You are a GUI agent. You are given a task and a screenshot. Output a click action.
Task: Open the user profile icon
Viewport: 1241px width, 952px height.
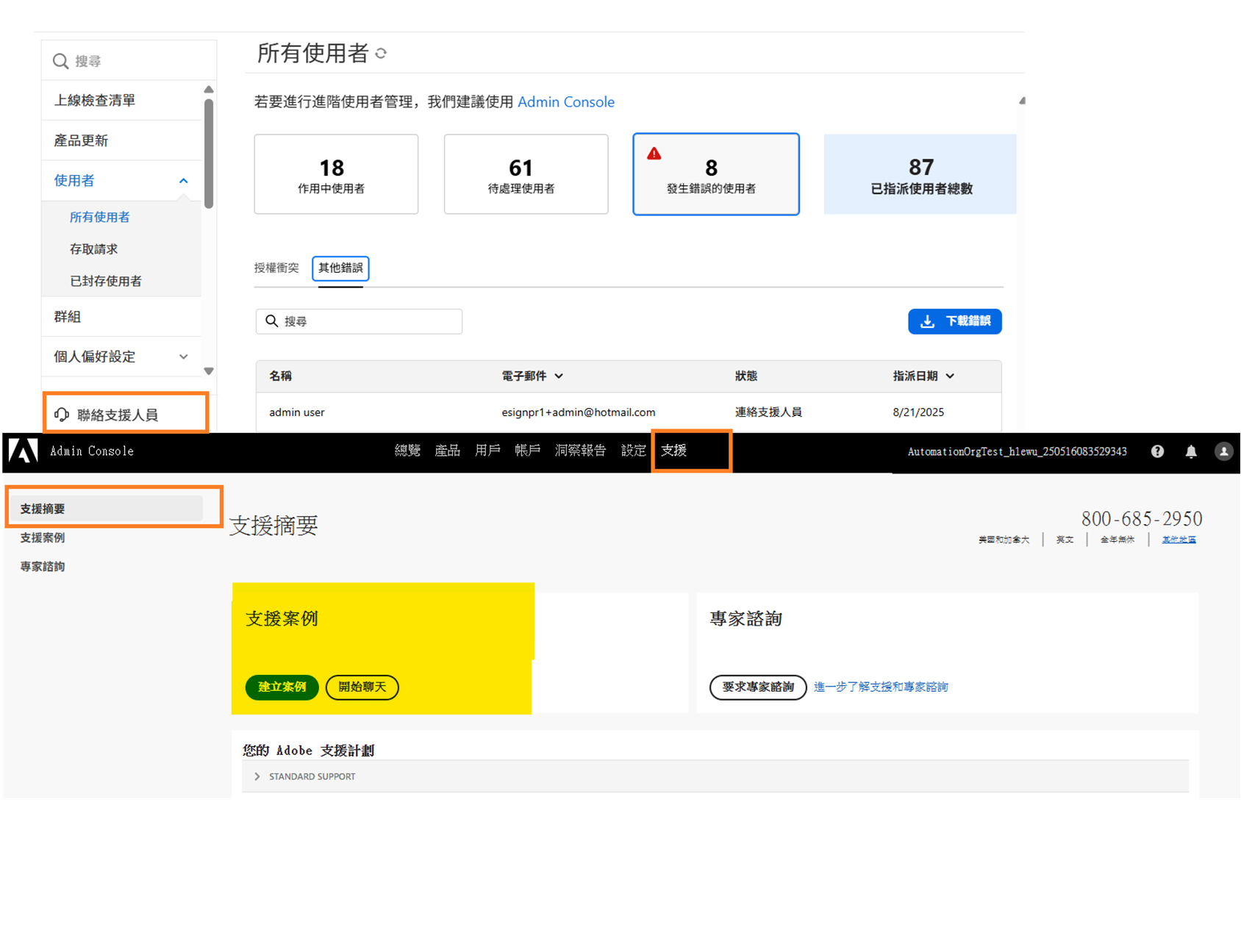pos(1223,451)
